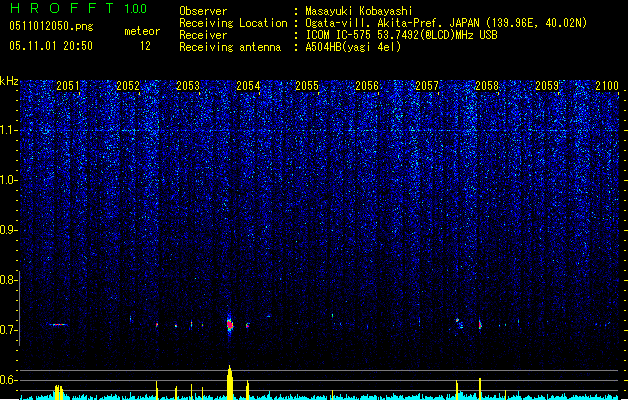Click the long horizontal echo trace before 2051

point(59,324)
